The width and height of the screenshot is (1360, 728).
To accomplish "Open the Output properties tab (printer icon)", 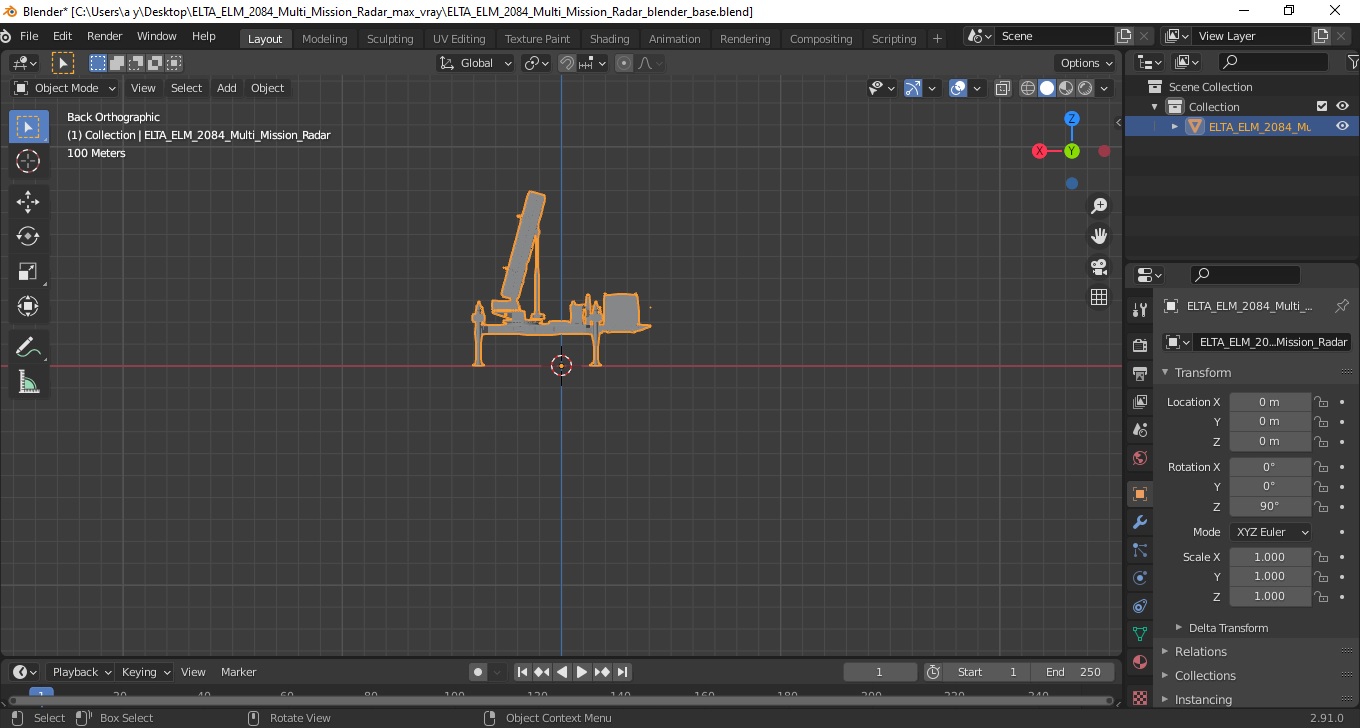I will click(1140, 373).
